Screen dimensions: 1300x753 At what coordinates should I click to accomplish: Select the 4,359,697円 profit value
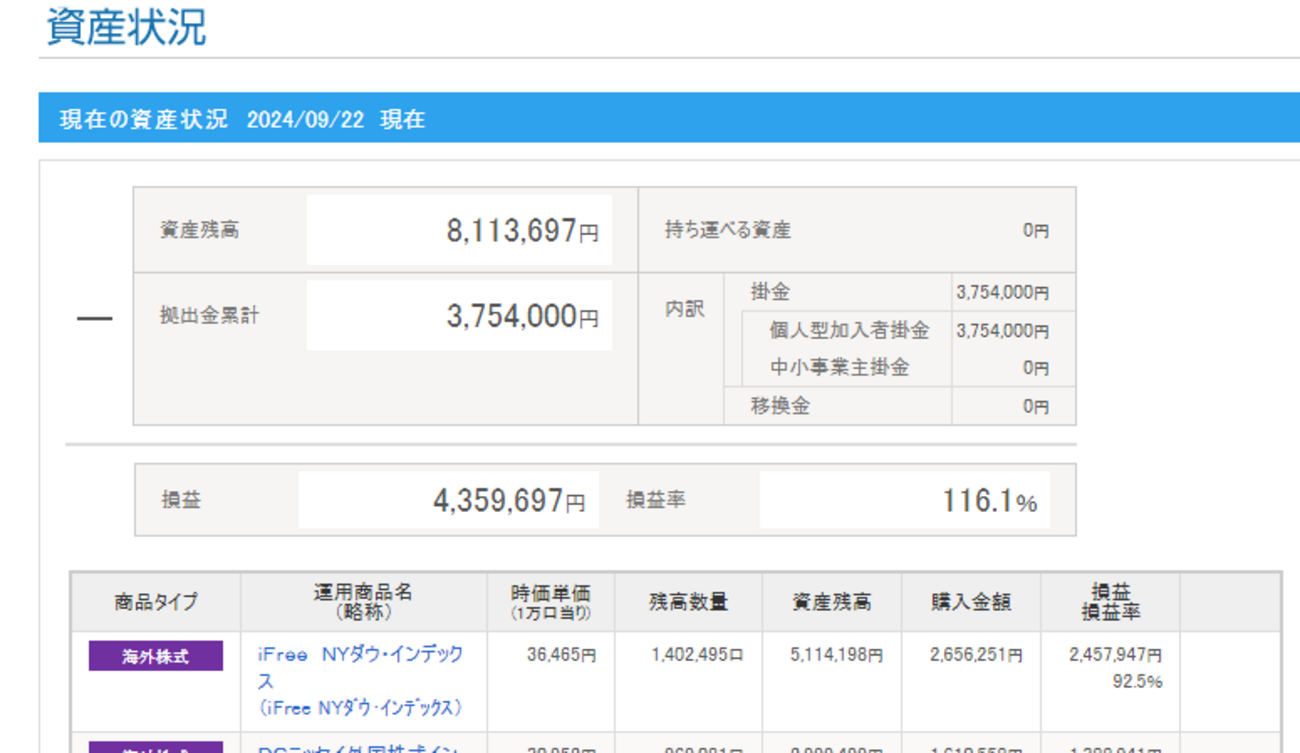pyautogui.click(x=509, y=500)
